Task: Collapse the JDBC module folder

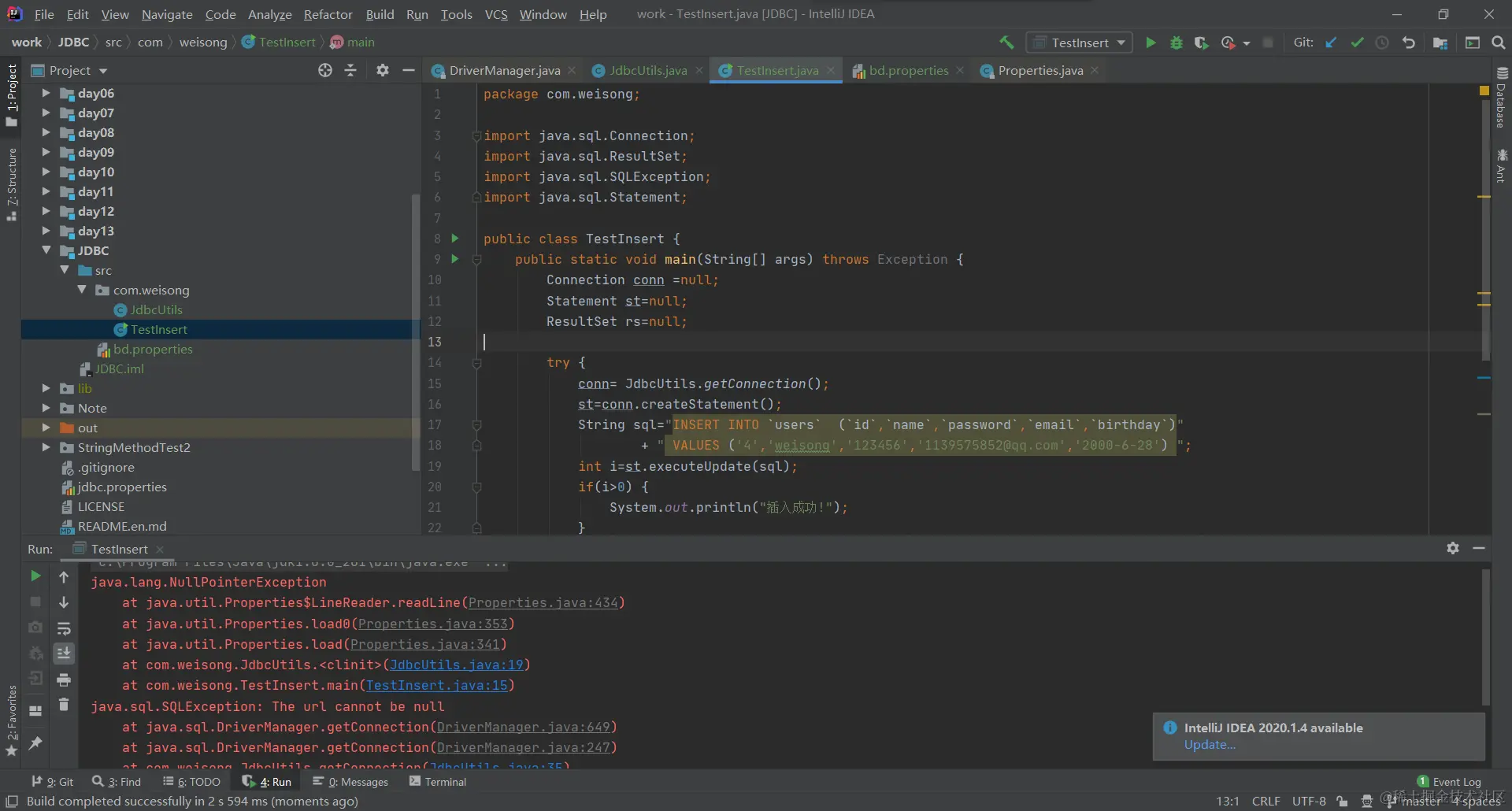Action: (46, 250)
